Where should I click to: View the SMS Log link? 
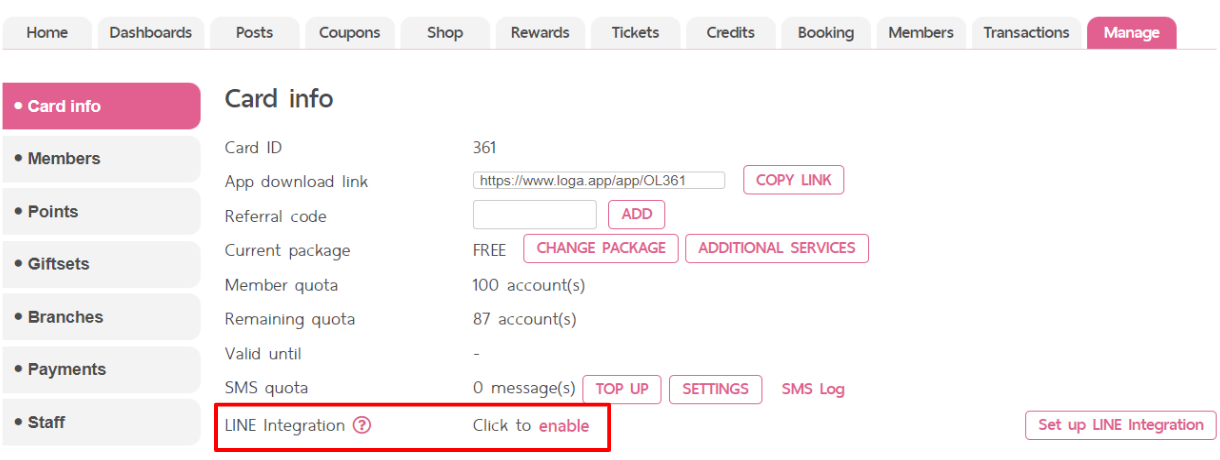pos(813,389)
